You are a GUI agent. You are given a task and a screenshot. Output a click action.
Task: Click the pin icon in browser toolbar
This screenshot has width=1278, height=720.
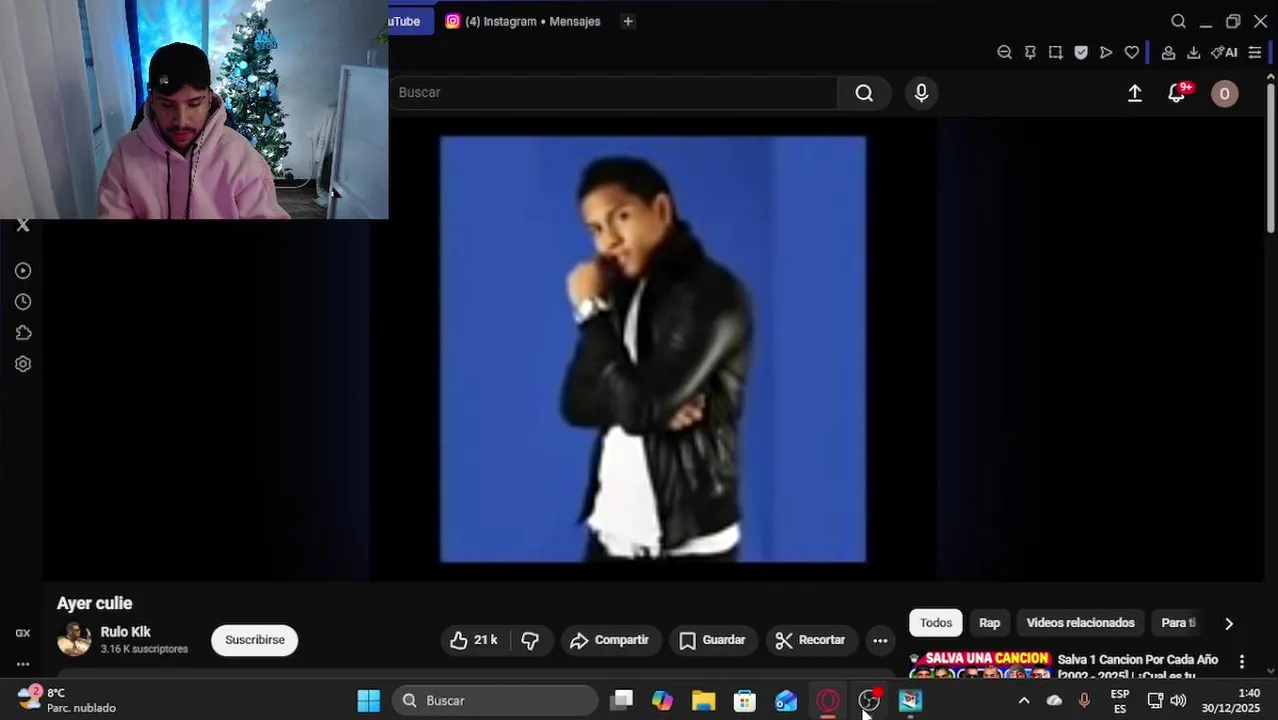1030,53
